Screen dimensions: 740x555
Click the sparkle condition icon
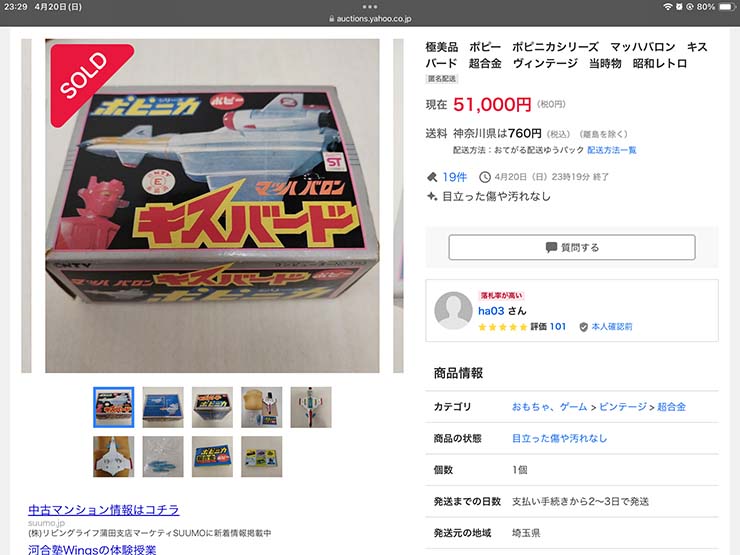point(432,196)
